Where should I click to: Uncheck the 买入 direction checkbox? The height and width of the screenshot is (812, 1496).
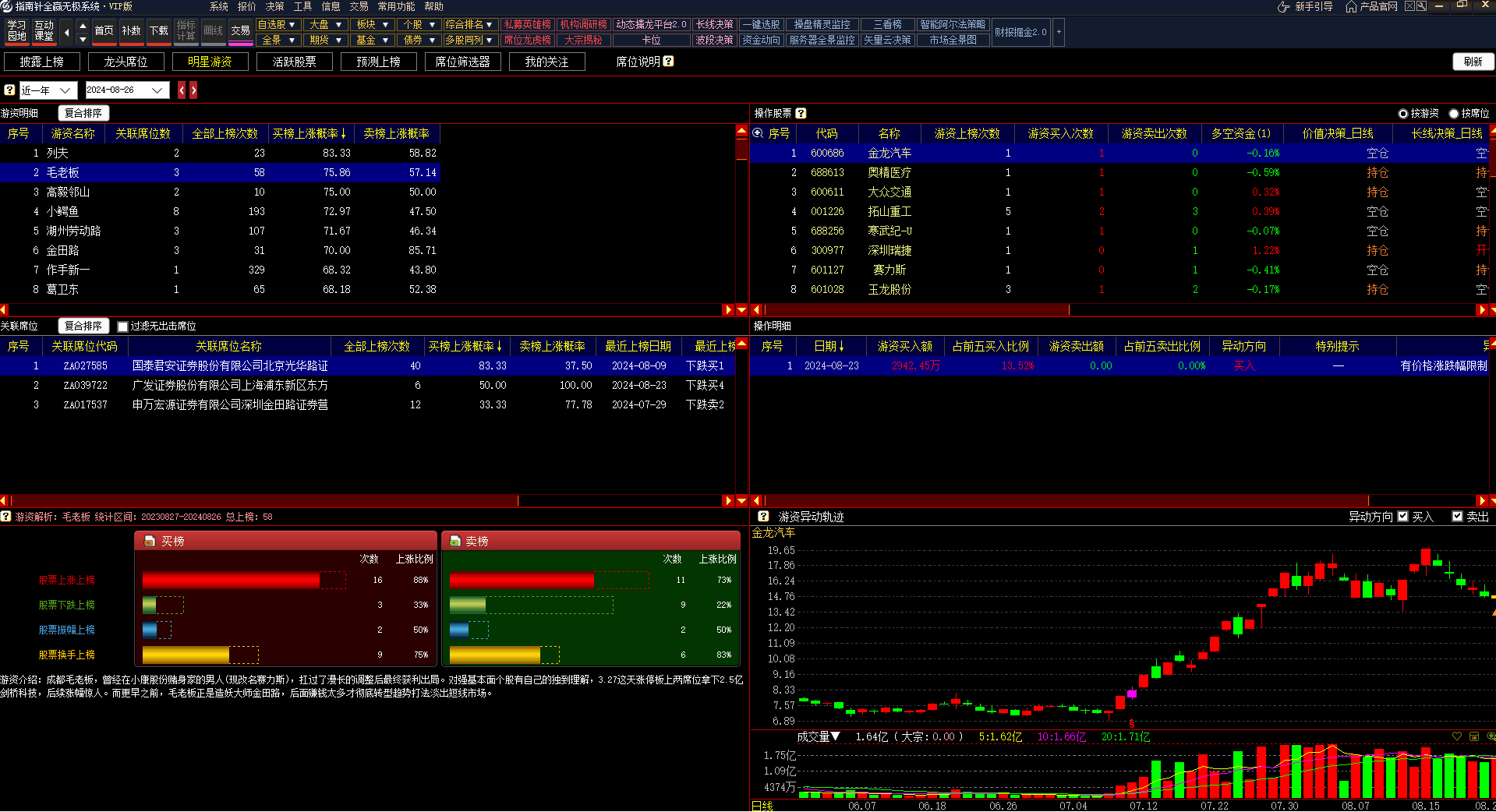[x=1403, y=517]
